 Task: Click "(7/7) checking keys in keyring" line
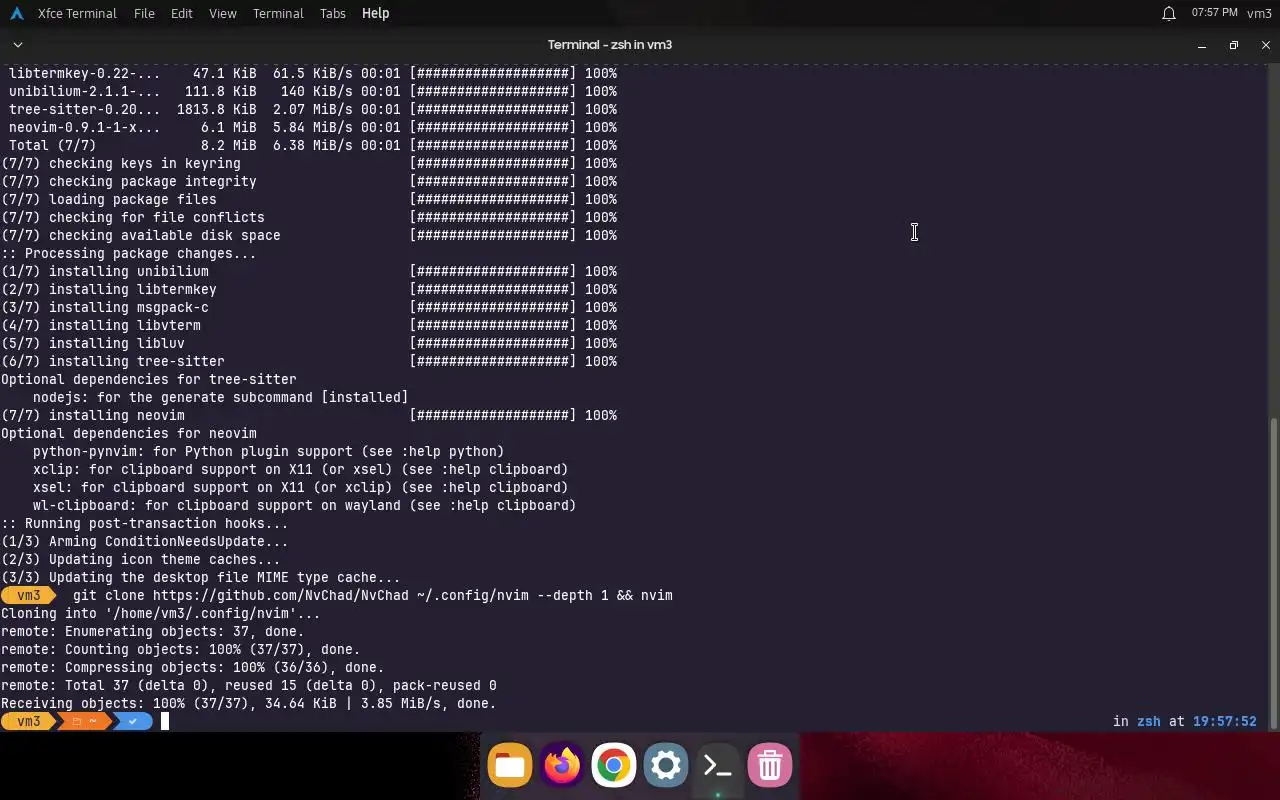pyautogui.click(x=309, y=164)
